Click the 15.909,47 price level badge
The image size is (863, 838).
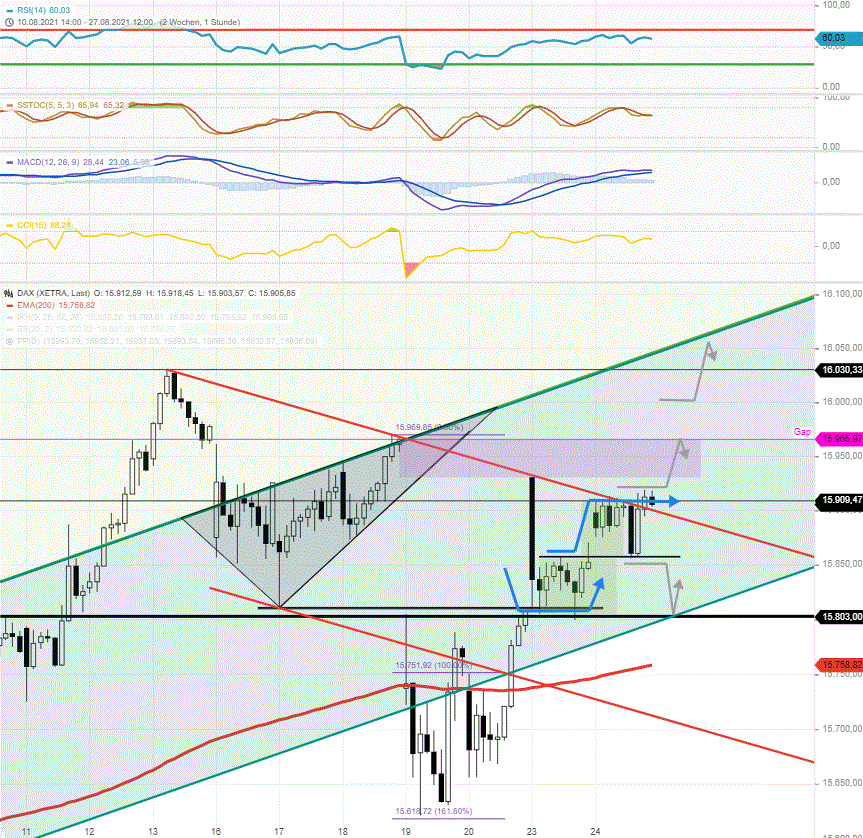click(839, 500)
